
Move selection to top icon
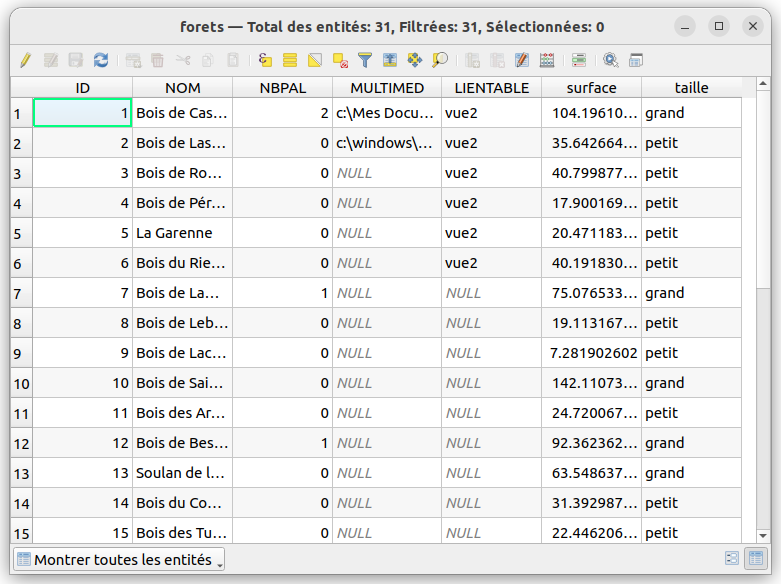click(390, 61)
